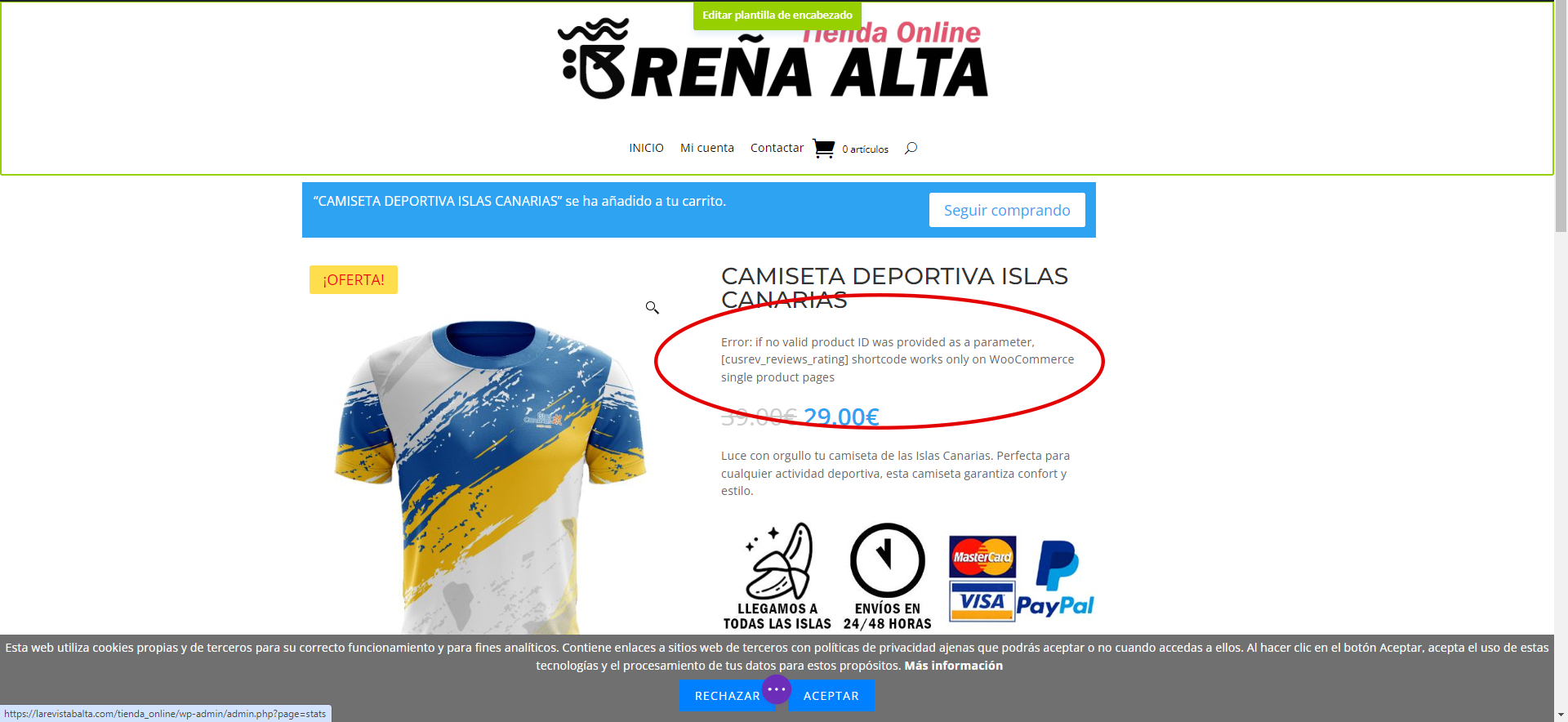Viewport: 1568px width, 722px height.
Task: Open the Más información cookie link
Action: pos(953,666)
